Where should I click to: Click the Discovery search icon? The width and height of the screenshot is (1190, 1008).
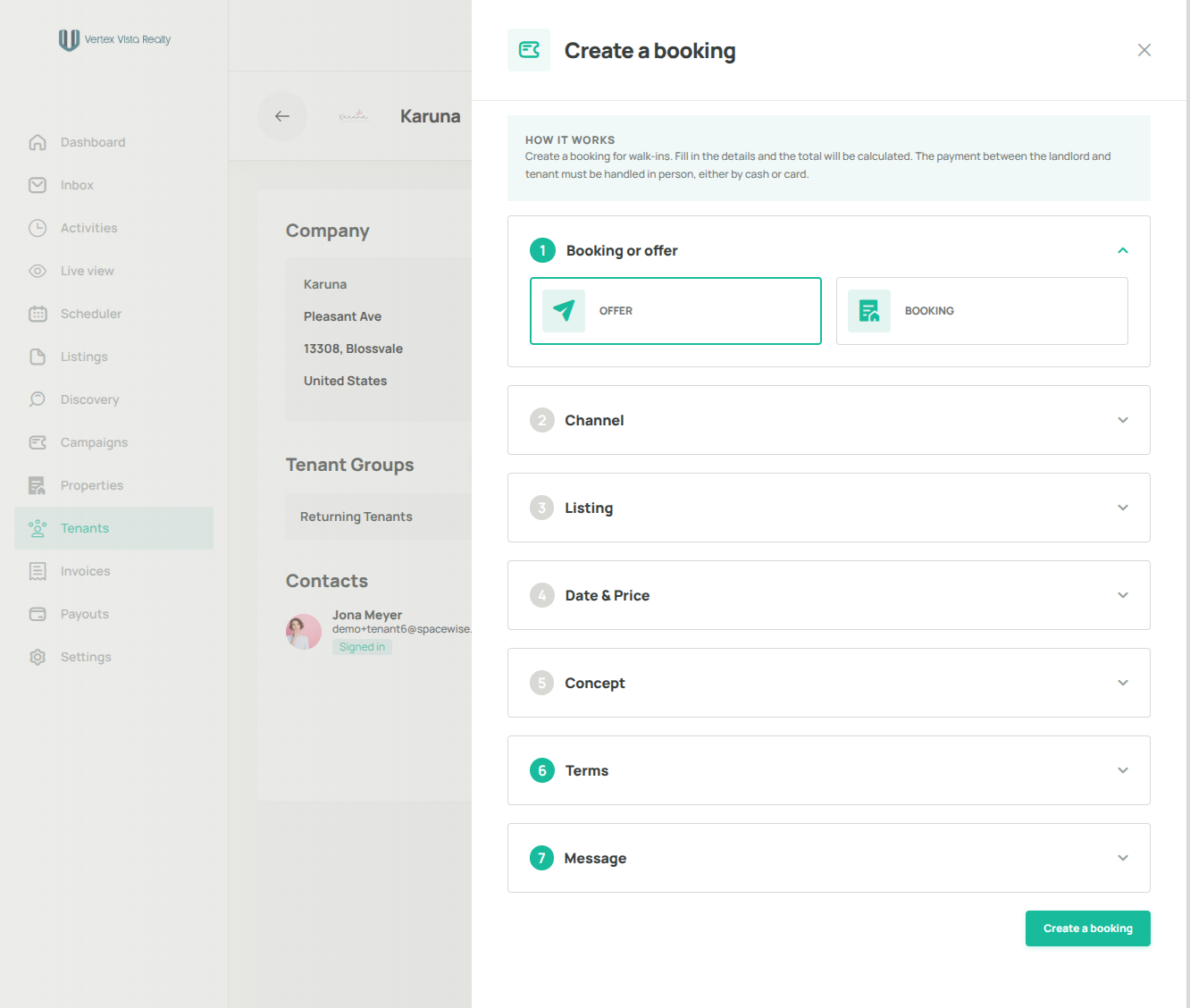[x=38, y=399]
